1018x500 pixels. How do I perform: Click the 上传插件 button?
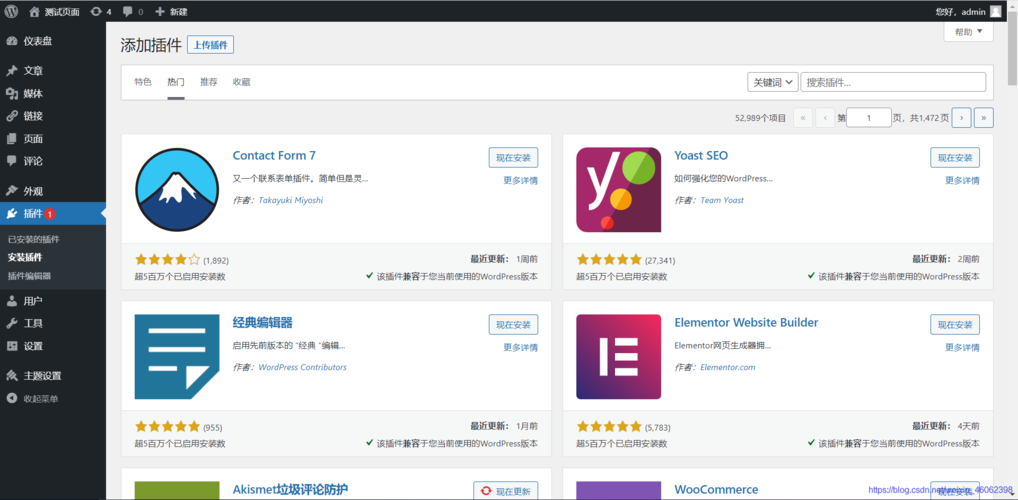(210, 45)
